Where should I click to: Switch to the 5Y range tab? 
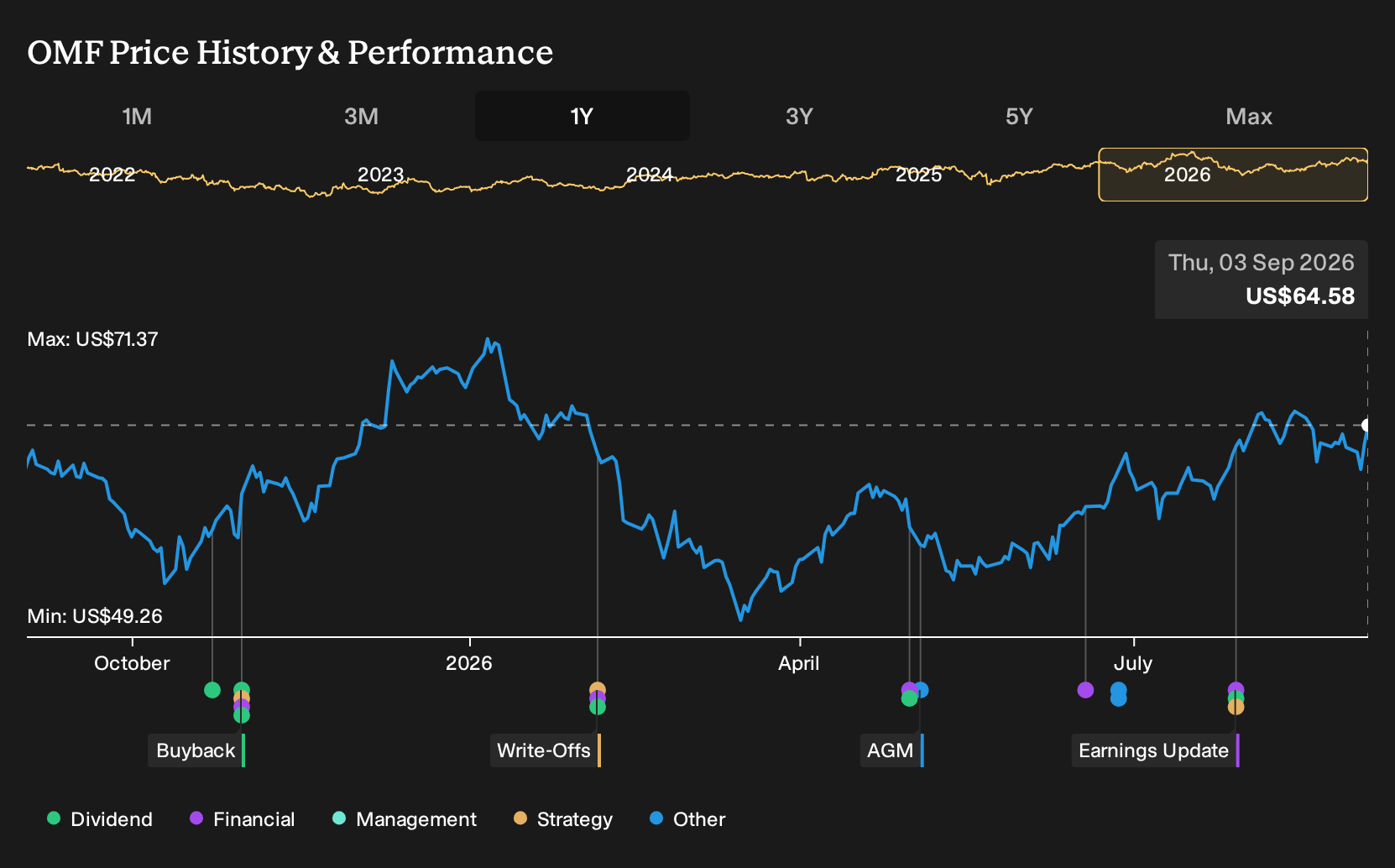pos(1019,116)
